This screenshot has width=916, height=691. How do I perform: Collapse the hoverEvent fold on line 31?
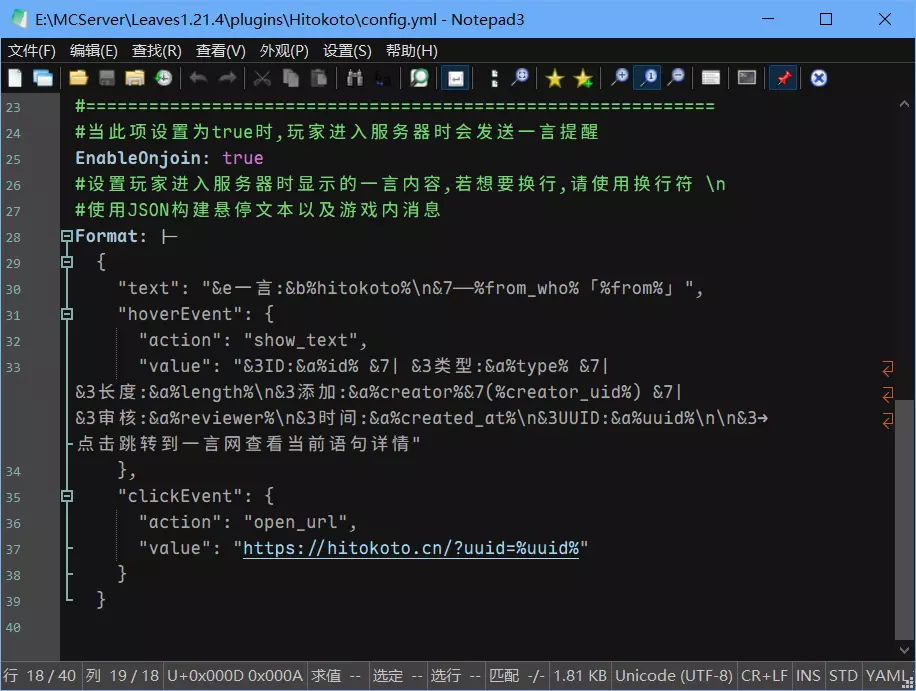(67, 314)
